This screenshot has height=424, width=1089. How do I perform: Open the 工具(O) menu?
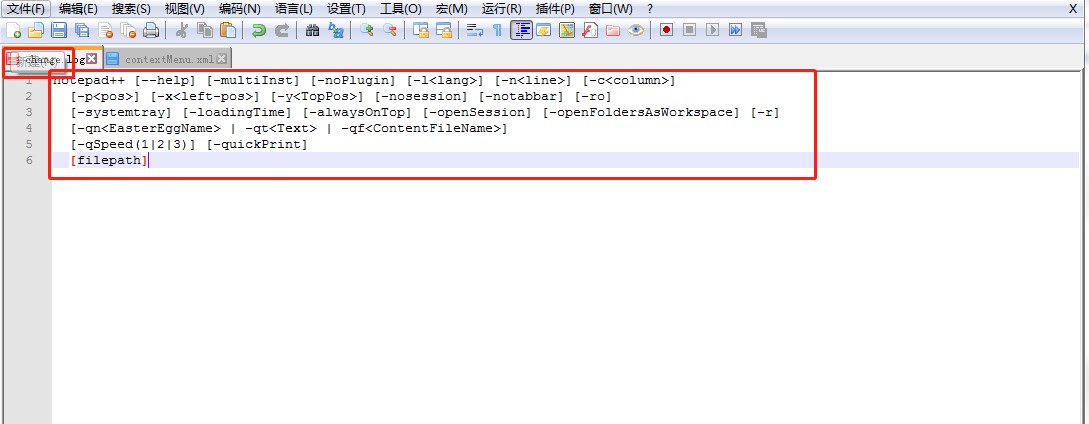pos(401,9)
